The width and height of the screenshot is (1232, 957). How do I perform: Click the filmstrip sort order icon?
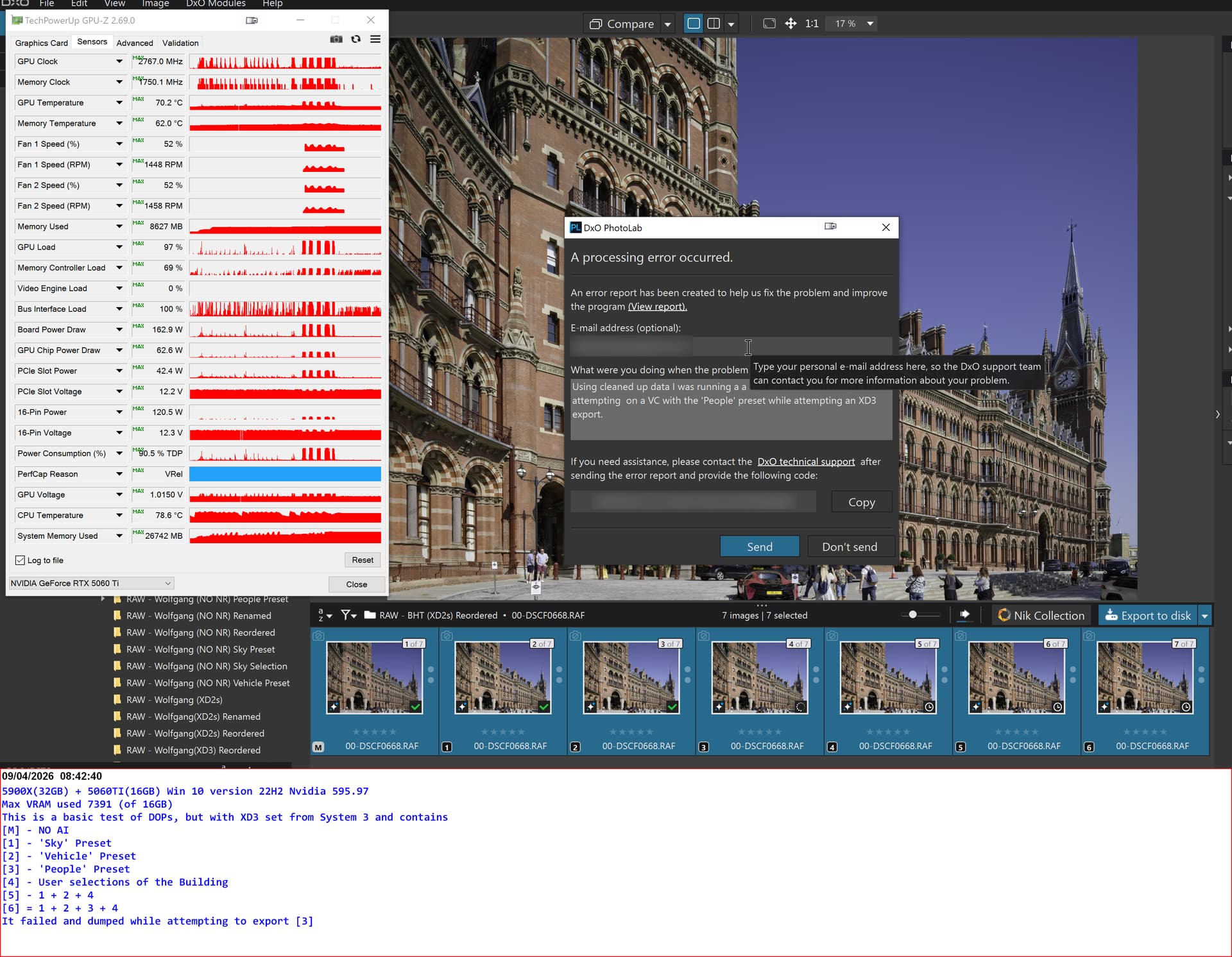[324, 615]
